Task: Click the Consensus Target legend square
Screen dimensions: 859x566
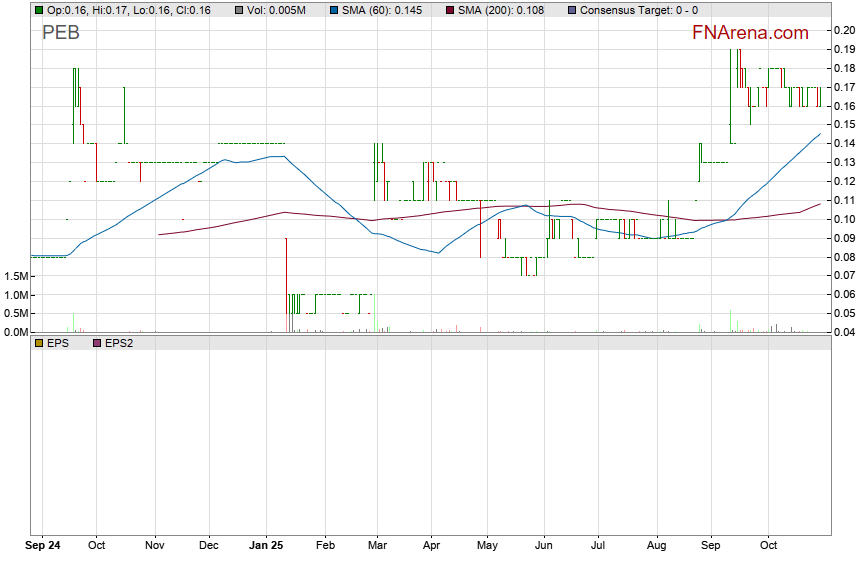Action: click(571, 9)
